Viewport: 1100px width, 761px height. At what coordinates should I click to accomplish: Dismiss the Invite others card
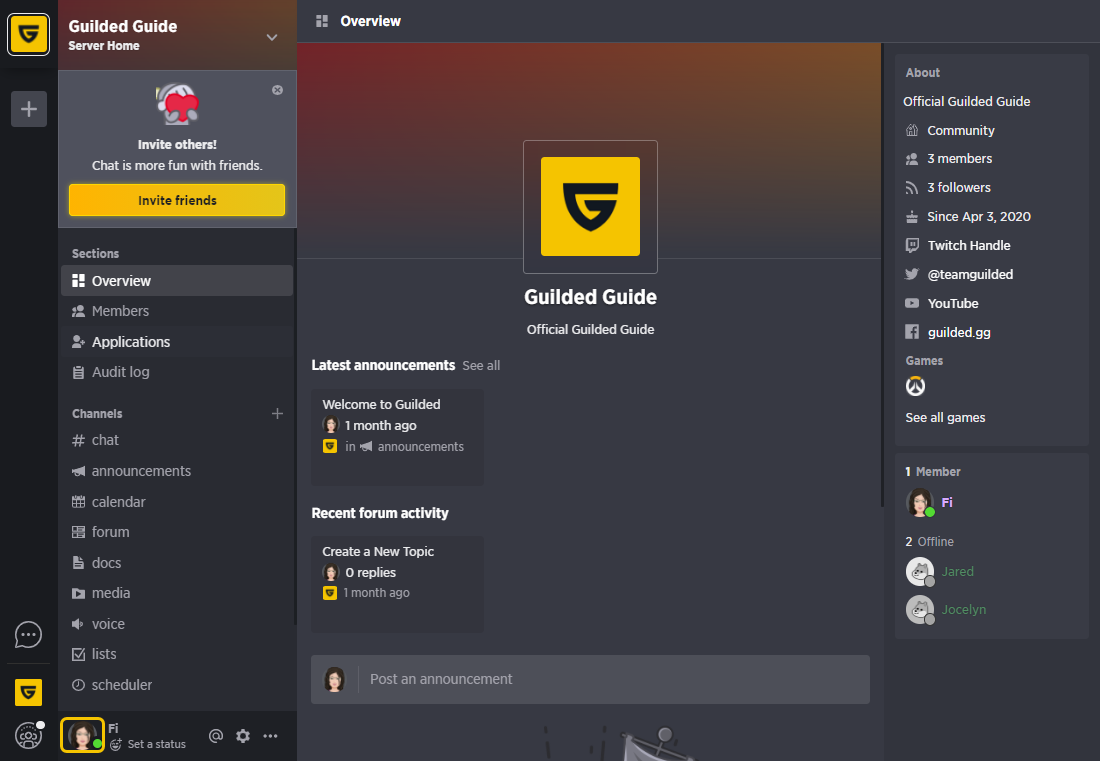tap(278, 90)
